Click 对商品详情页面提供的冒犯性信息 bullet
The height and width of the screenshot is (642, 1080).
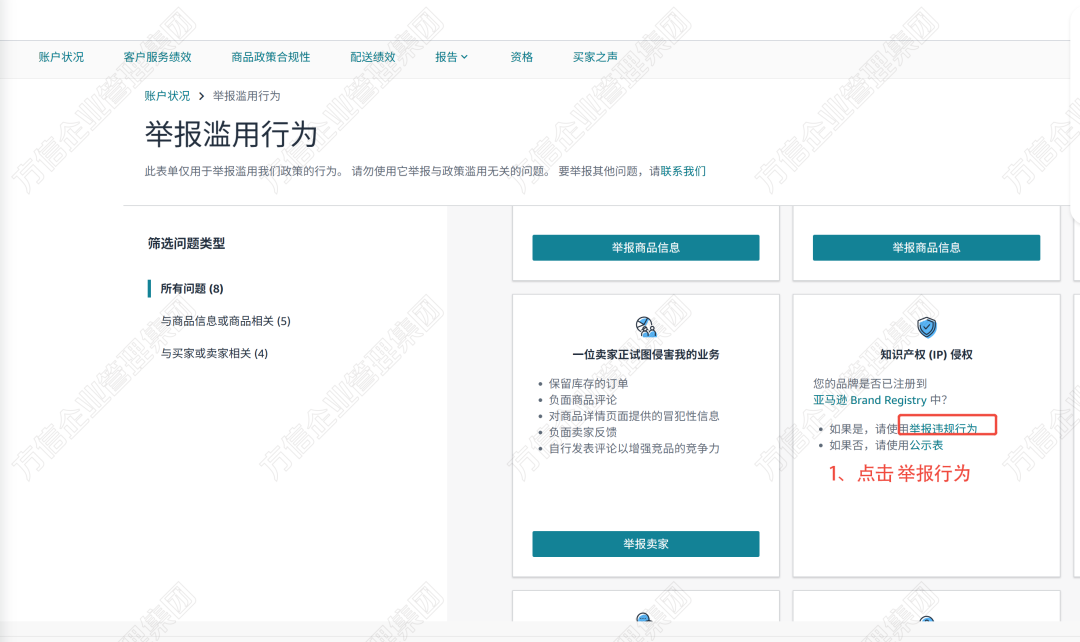pyautogui.click(x=634, y=416)
